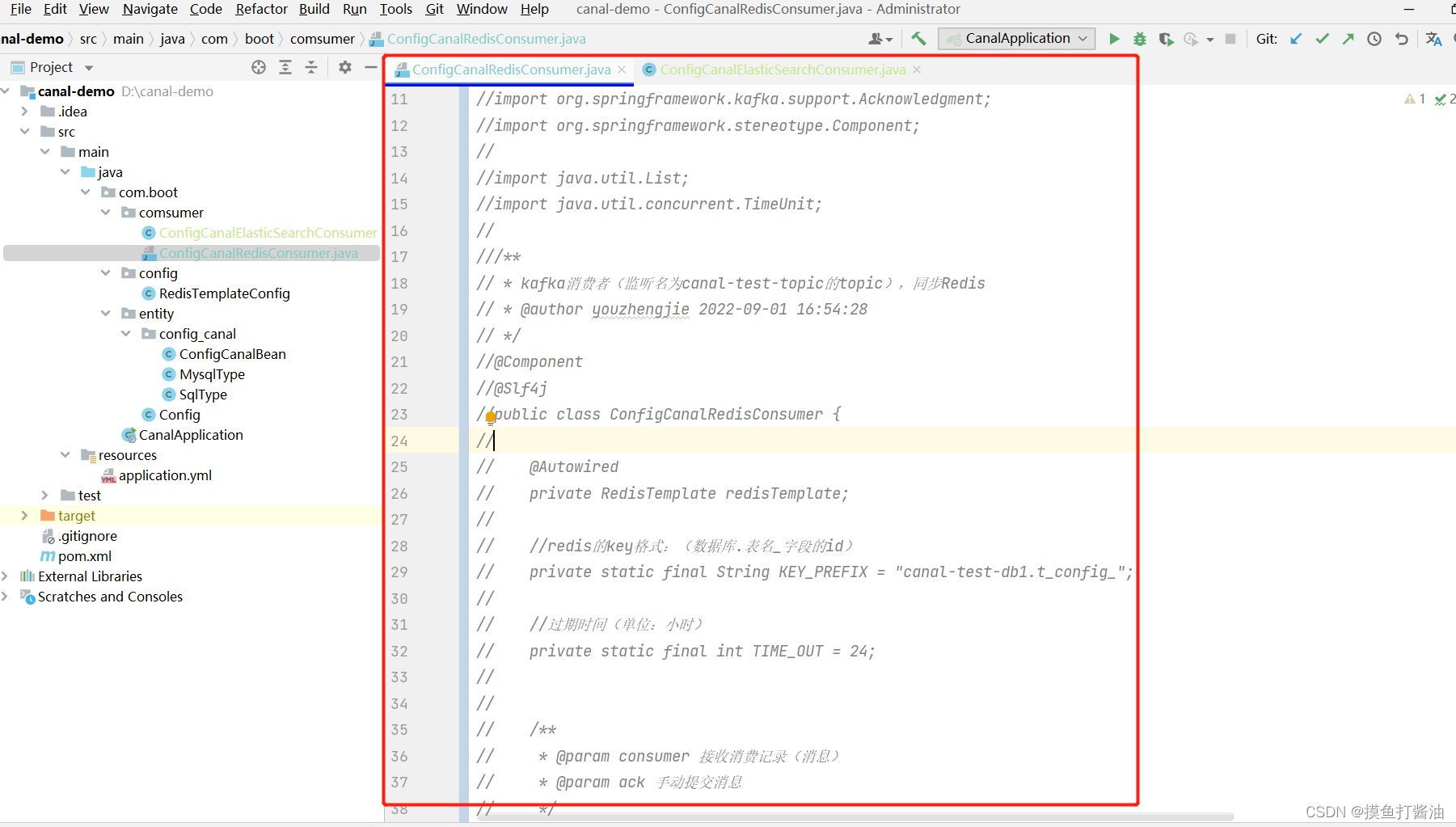Viewport: 1456px width, 827px height.
Task: Expand all in Project panel
Action: tap(285, 67)
